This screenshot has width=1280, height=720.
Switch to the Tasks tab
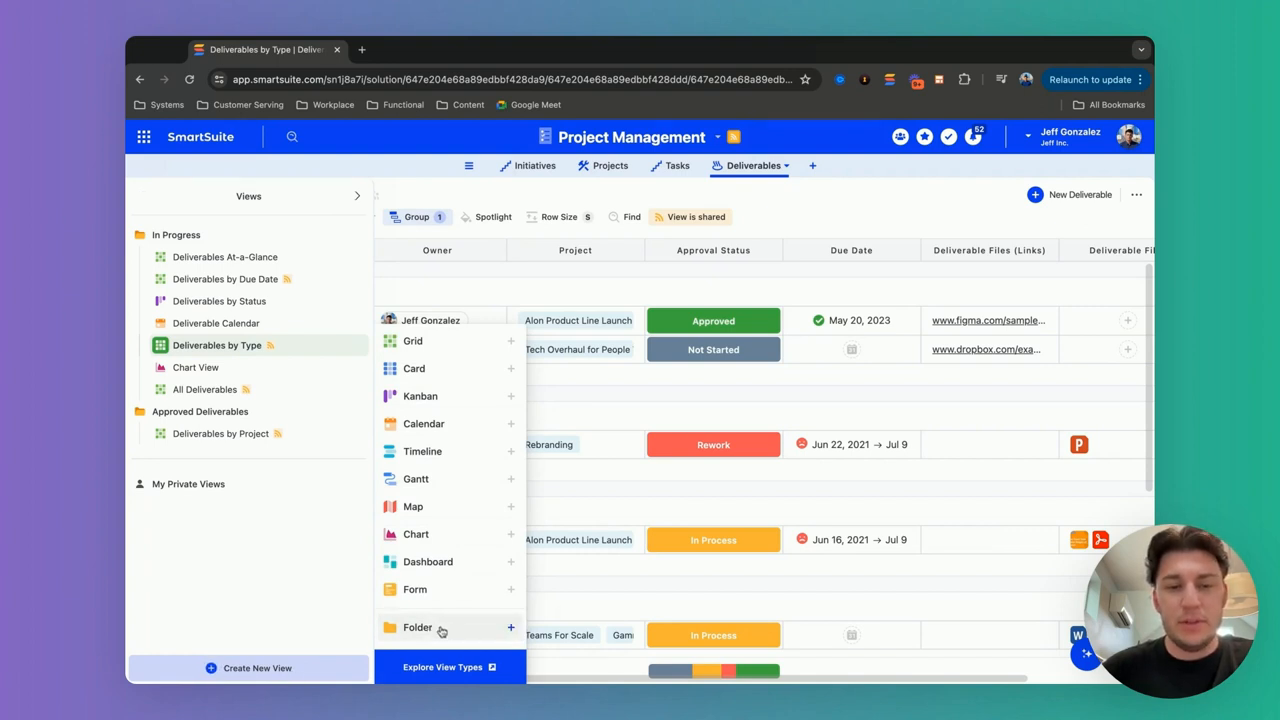[670, 166]
